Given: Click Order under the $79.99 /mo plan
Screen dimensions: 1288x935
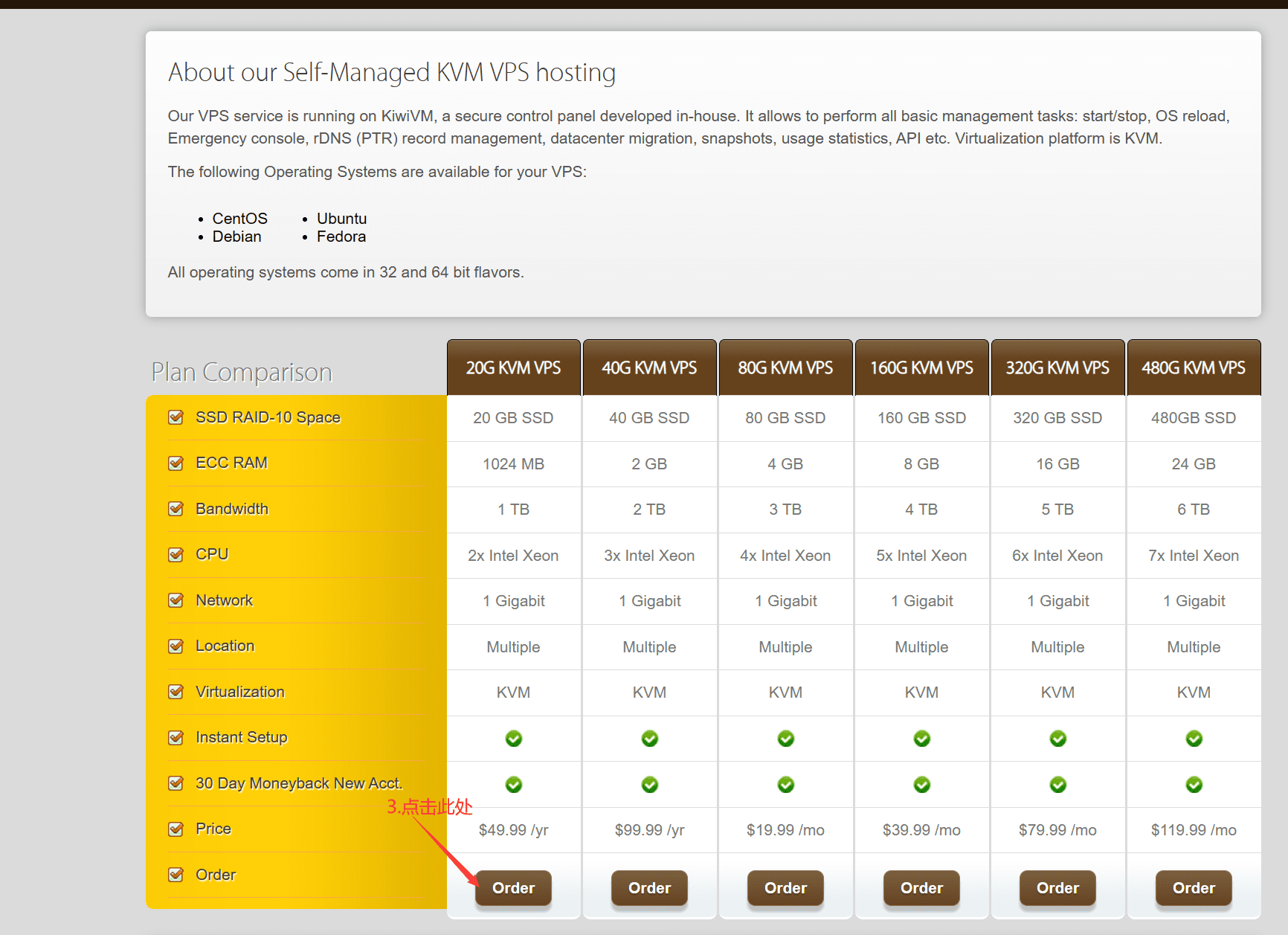Looking at the screenshot, I should coord(1057,887).
